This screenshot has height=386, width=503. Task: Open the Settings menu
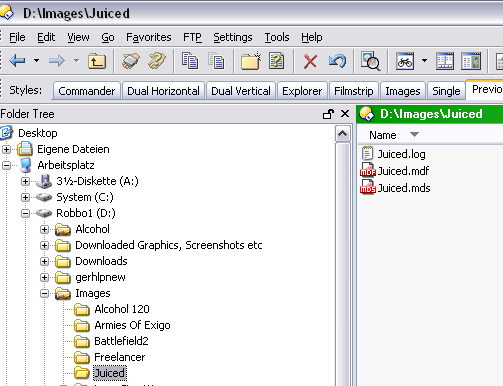(233, 37)
